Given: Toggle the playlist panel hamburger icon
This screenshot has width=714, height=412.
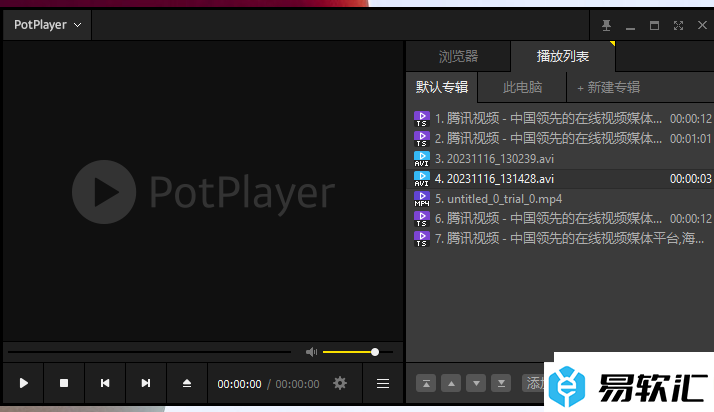Looking at the screenshot, I should [383, 383].
